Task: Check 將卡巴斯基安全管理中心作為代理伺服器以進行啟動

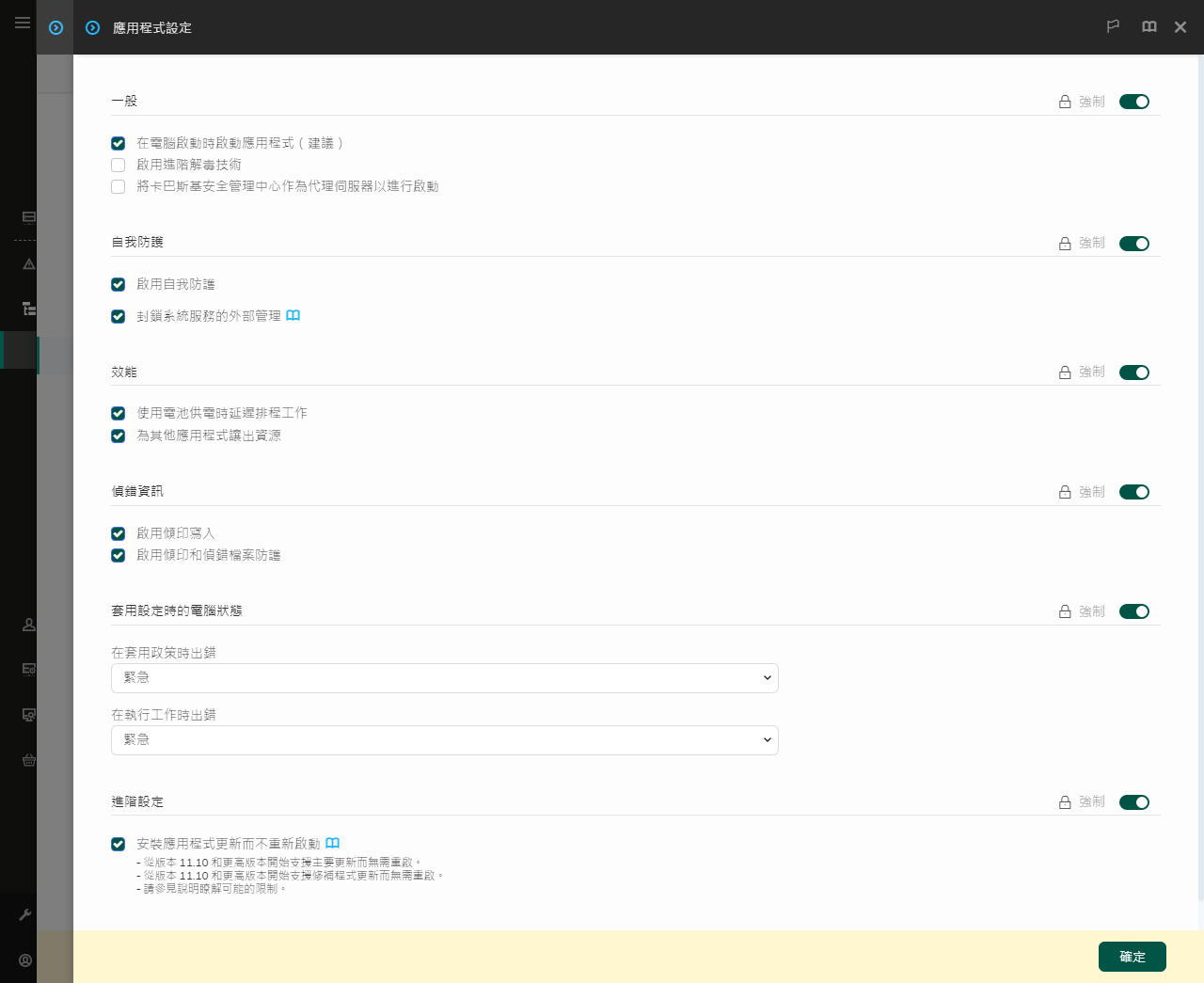Action: click(x=118, y=186)
